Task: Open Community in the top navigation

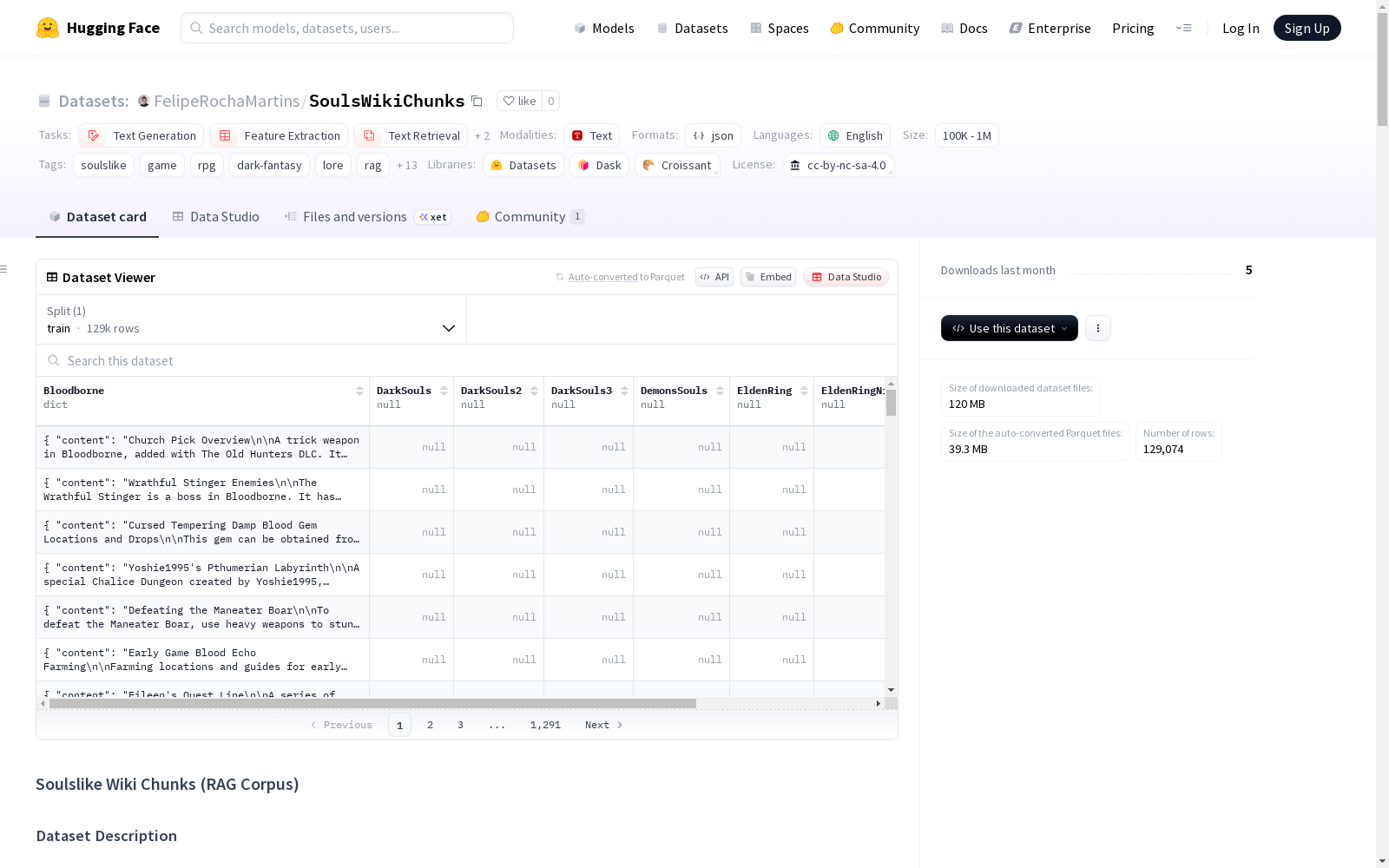Action: [x=875, y=28]
